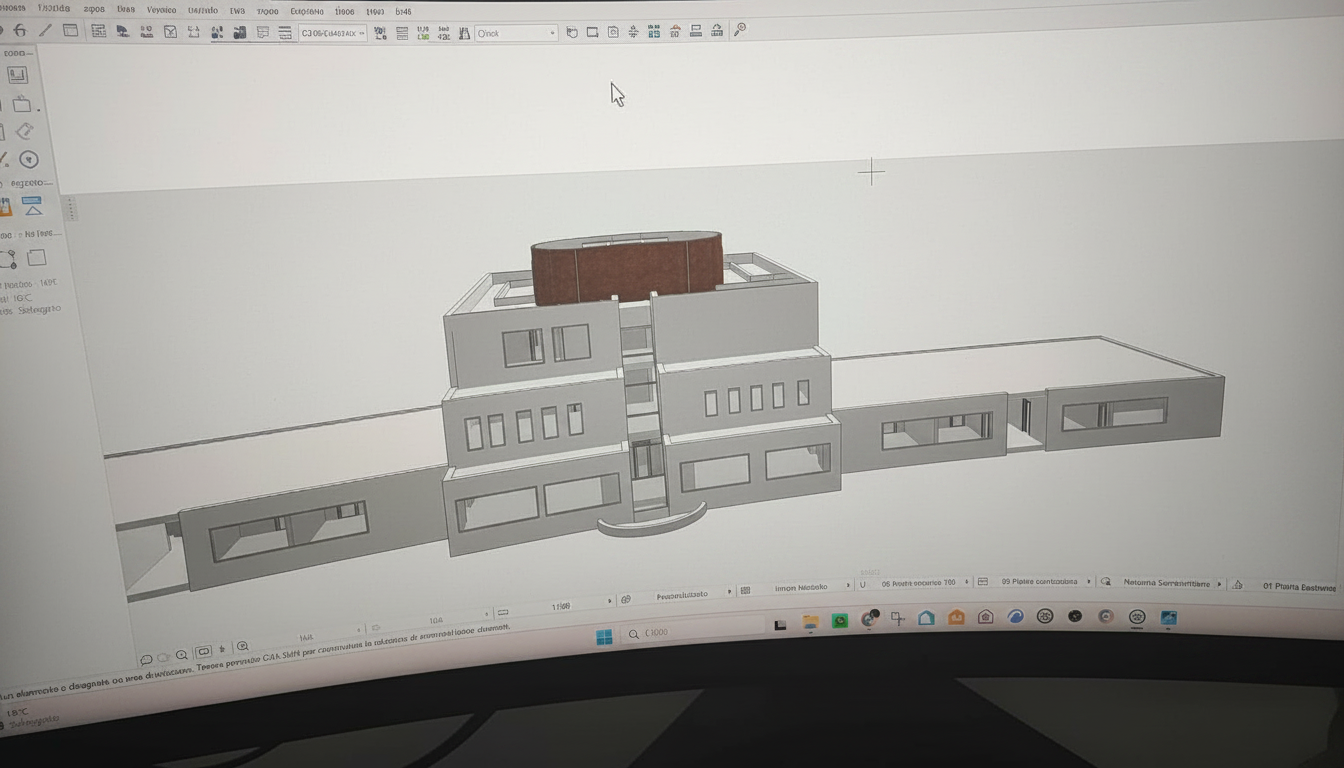Select the pencil icon in the top toolbar

click(x=45, y=30)
